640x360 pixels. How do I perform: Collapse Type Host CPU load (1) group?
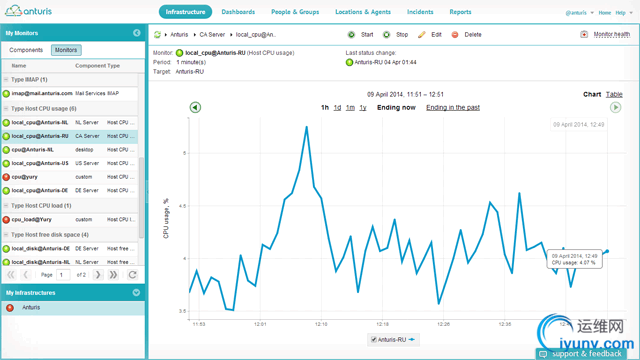6,206
